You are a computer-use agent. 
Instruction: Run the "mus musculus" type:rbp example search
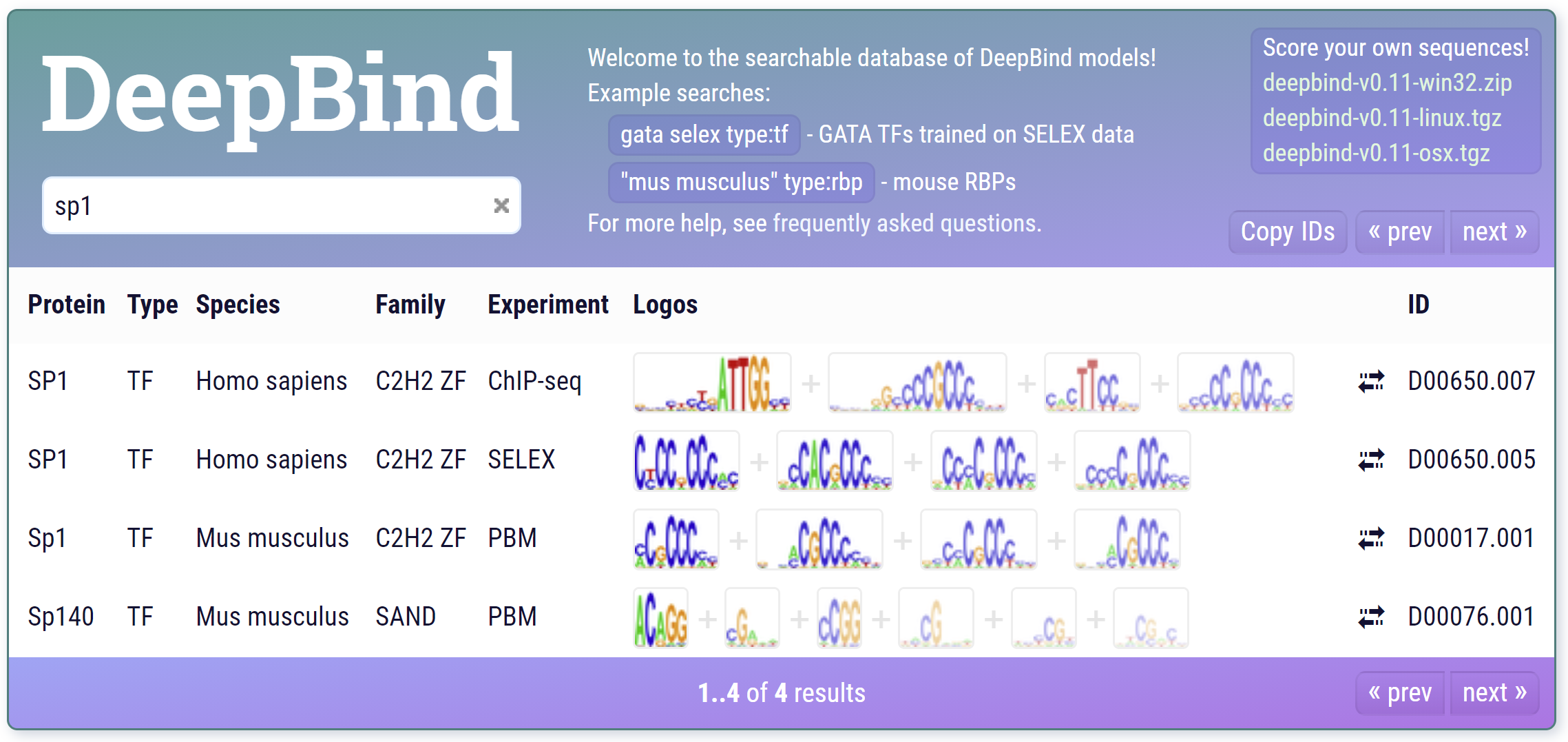coord(741,183)
